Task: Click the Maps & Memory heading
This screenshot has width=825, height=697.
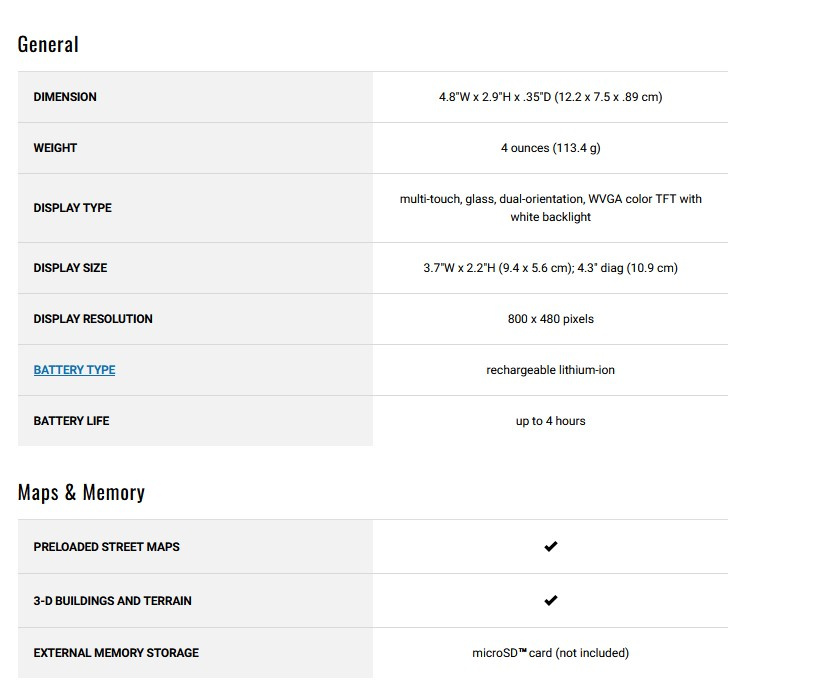Action: 81,492
